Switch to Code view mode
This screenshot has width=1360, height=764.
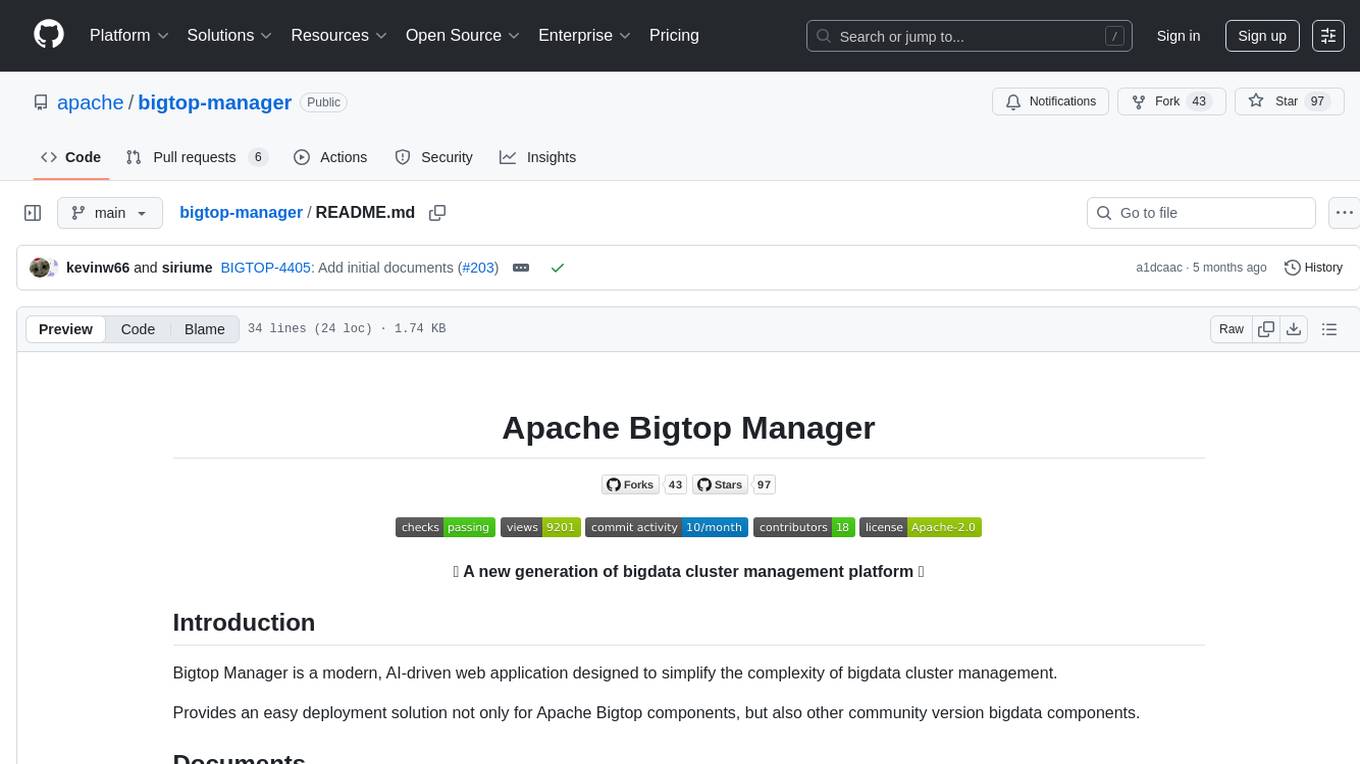[x=138, y=329]
